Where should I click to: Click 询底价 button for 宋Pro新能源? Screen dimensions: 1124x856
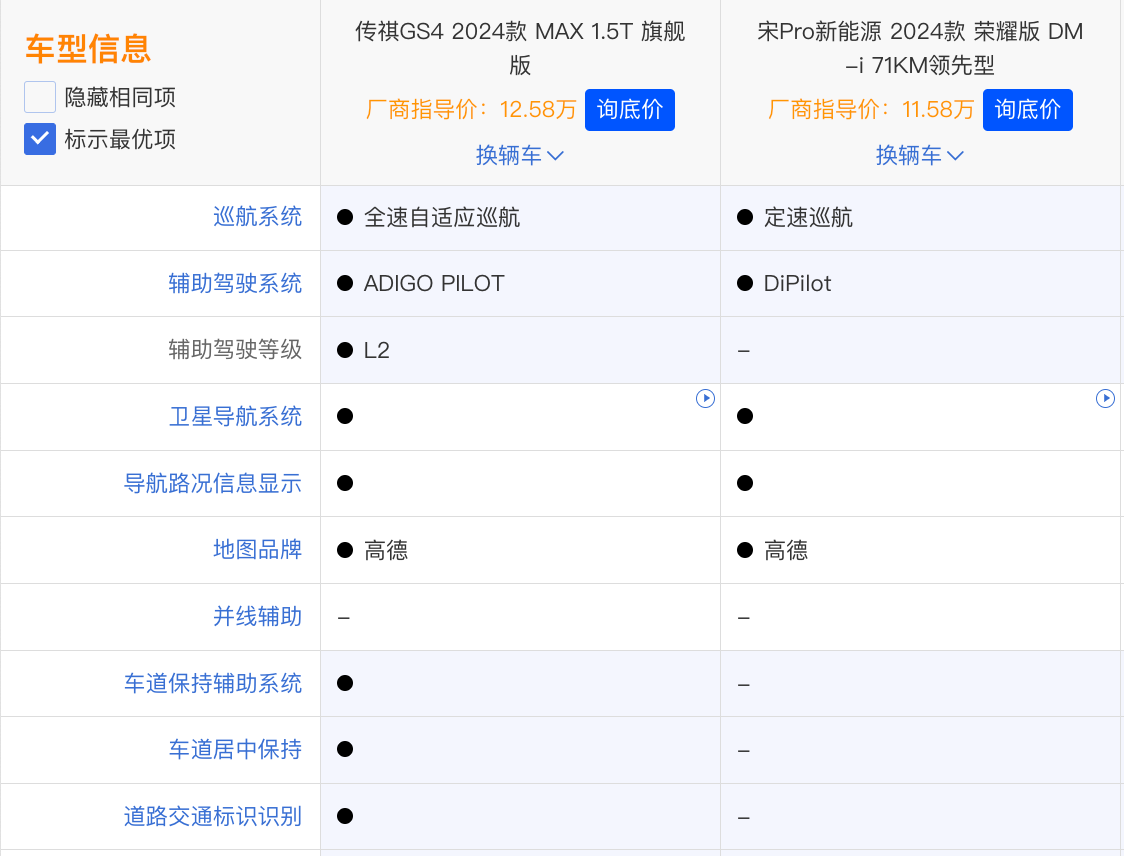[x=1027, y=110]
